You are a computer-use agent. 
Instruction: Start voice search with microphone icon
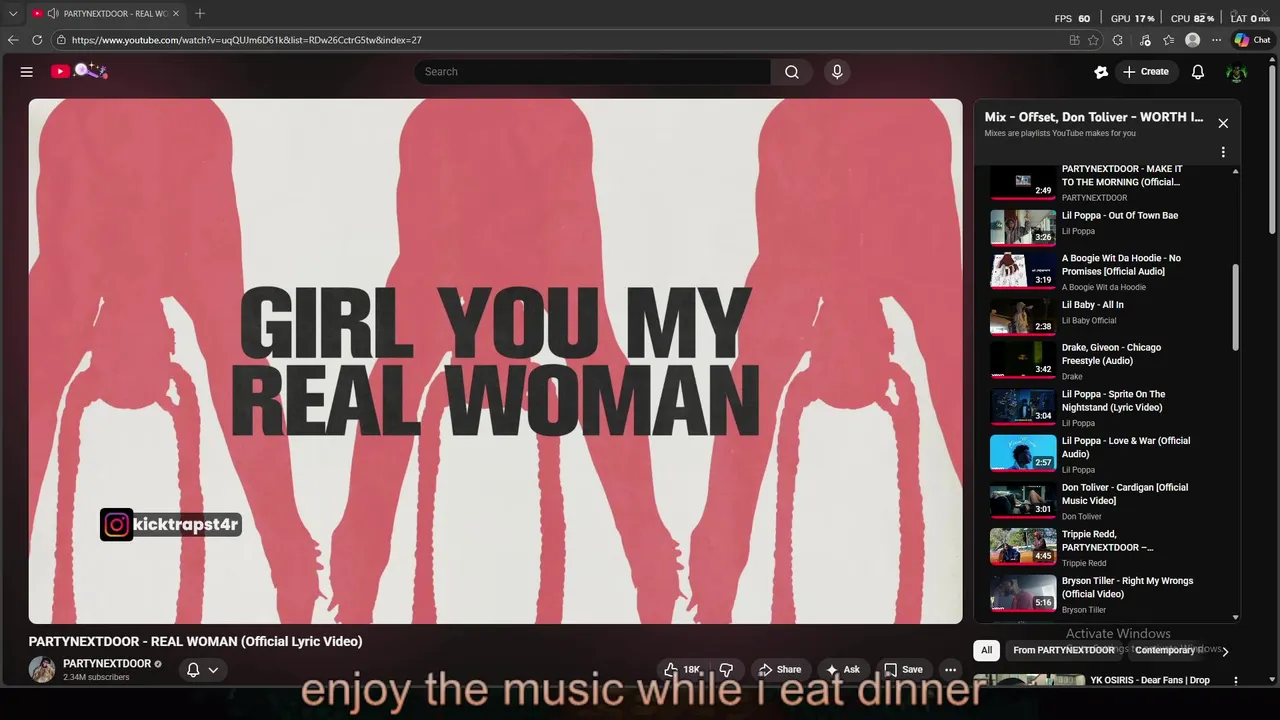[x=837, y=72]
